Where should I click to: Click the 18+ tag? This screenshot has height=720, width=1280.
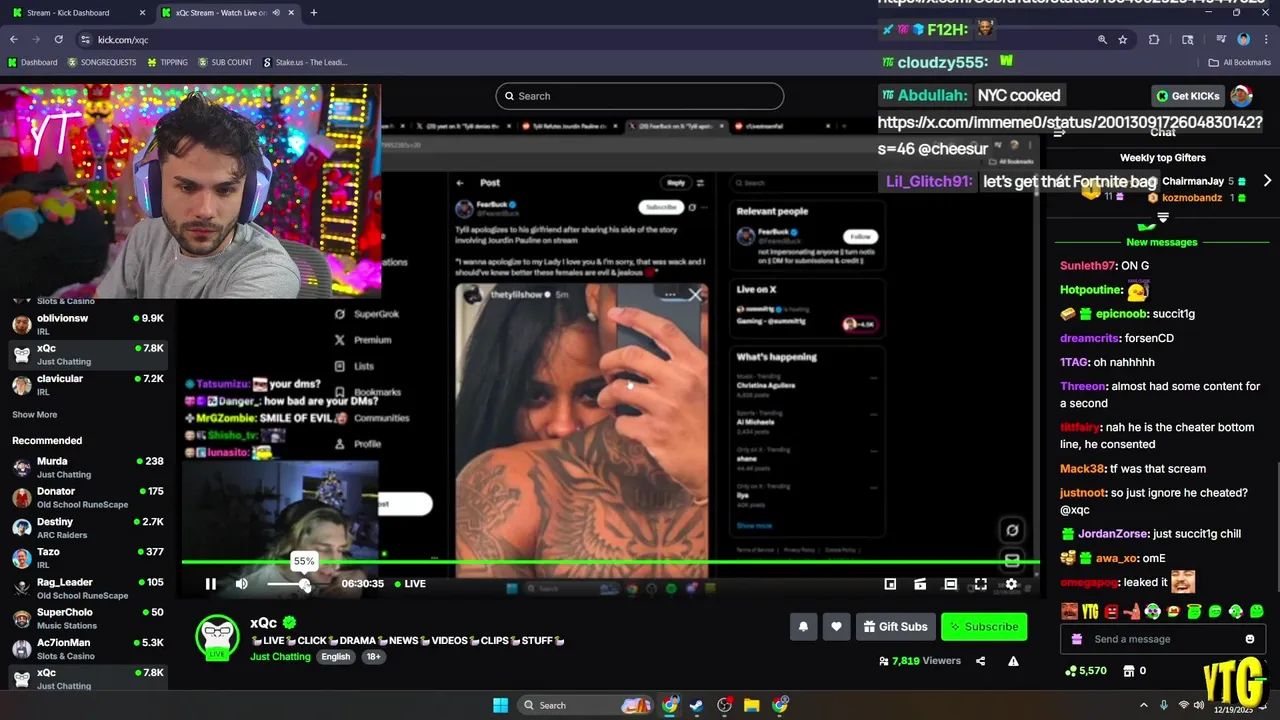point(373,657)
